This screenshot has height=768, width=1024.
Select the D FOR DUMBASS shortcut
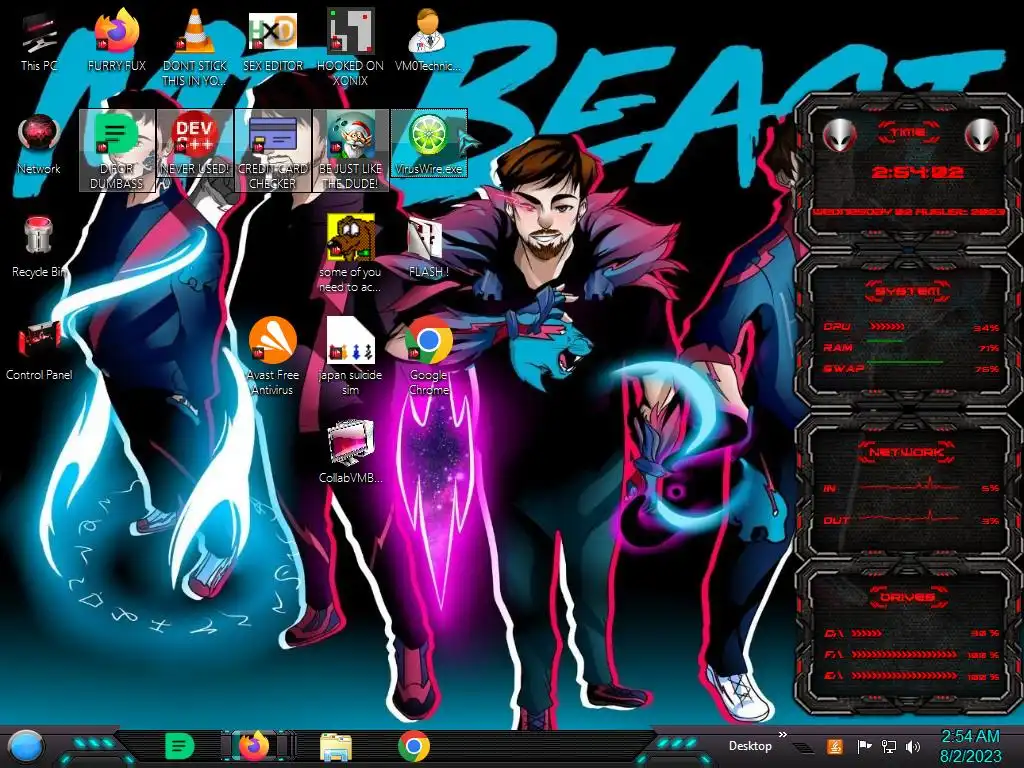coord(116,150)
